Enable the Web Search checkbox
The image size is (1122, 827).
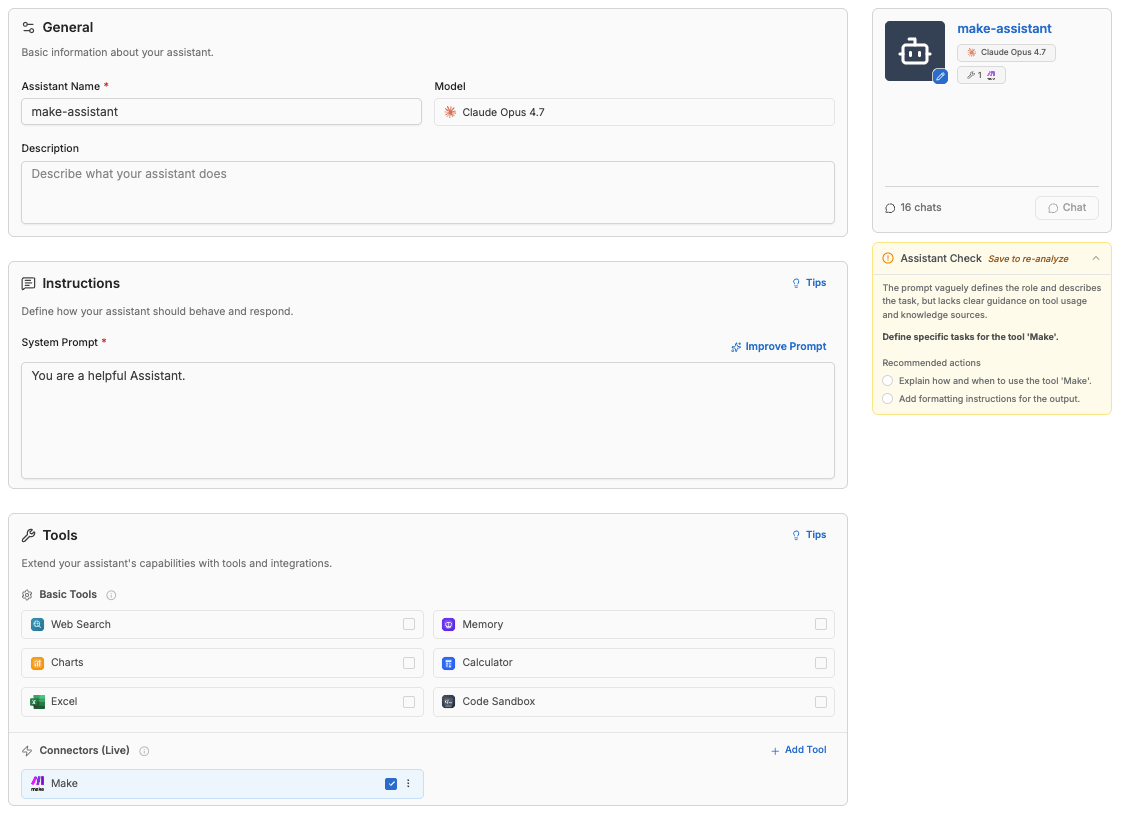tap(409, 624)
